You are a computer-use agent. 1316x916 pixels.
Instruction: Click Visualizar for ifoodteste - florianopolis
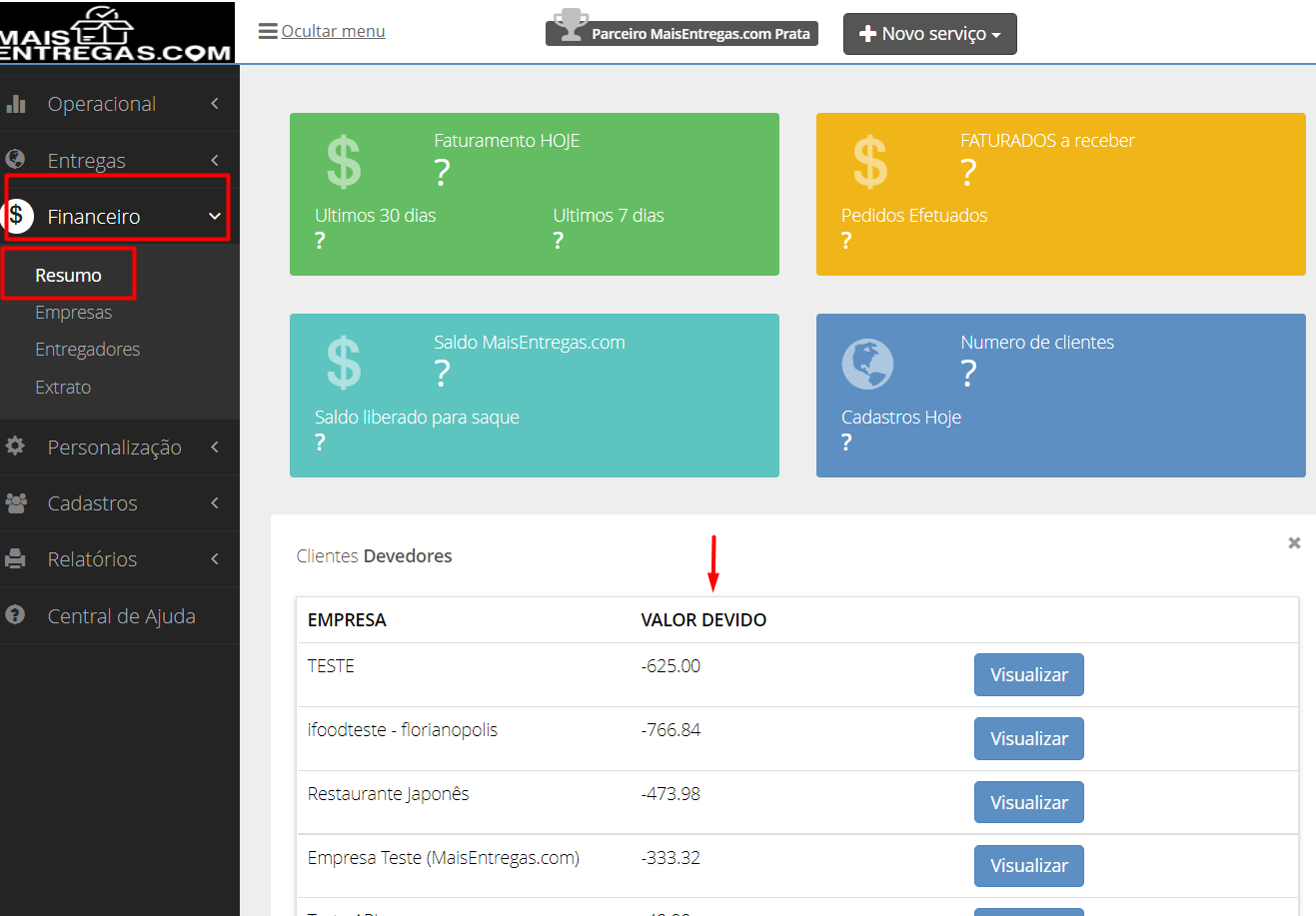click(x=1029, y=739)
